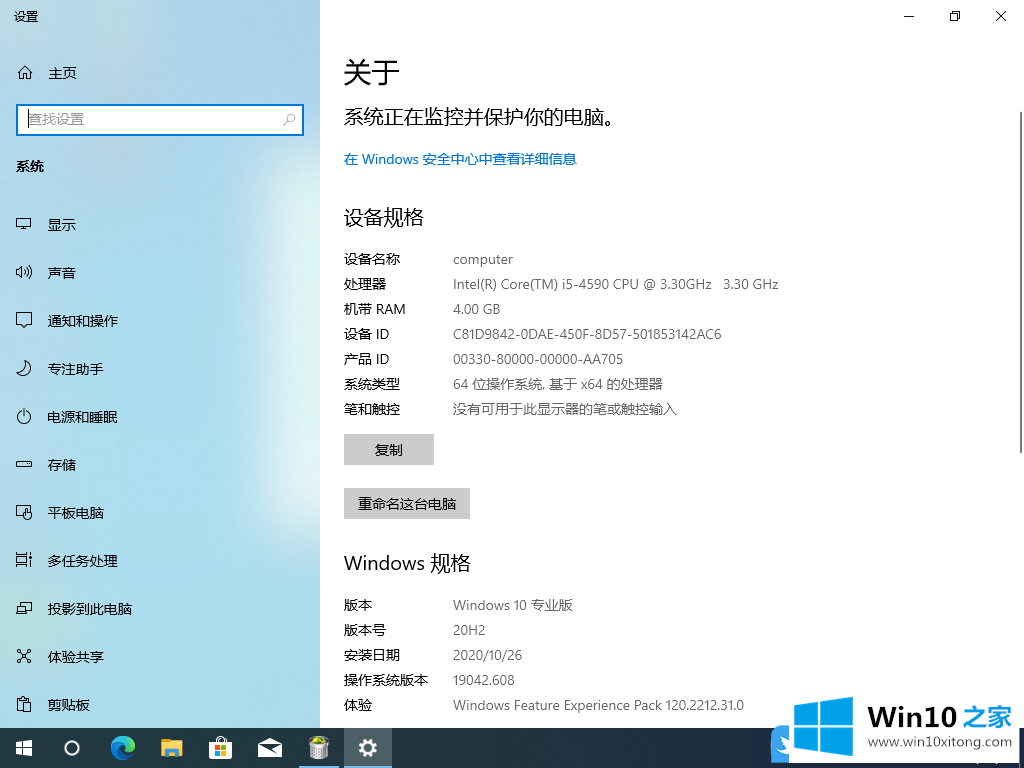Click the version number 20H2
This screenshot has width=1024, height=768.
point(470,630)
